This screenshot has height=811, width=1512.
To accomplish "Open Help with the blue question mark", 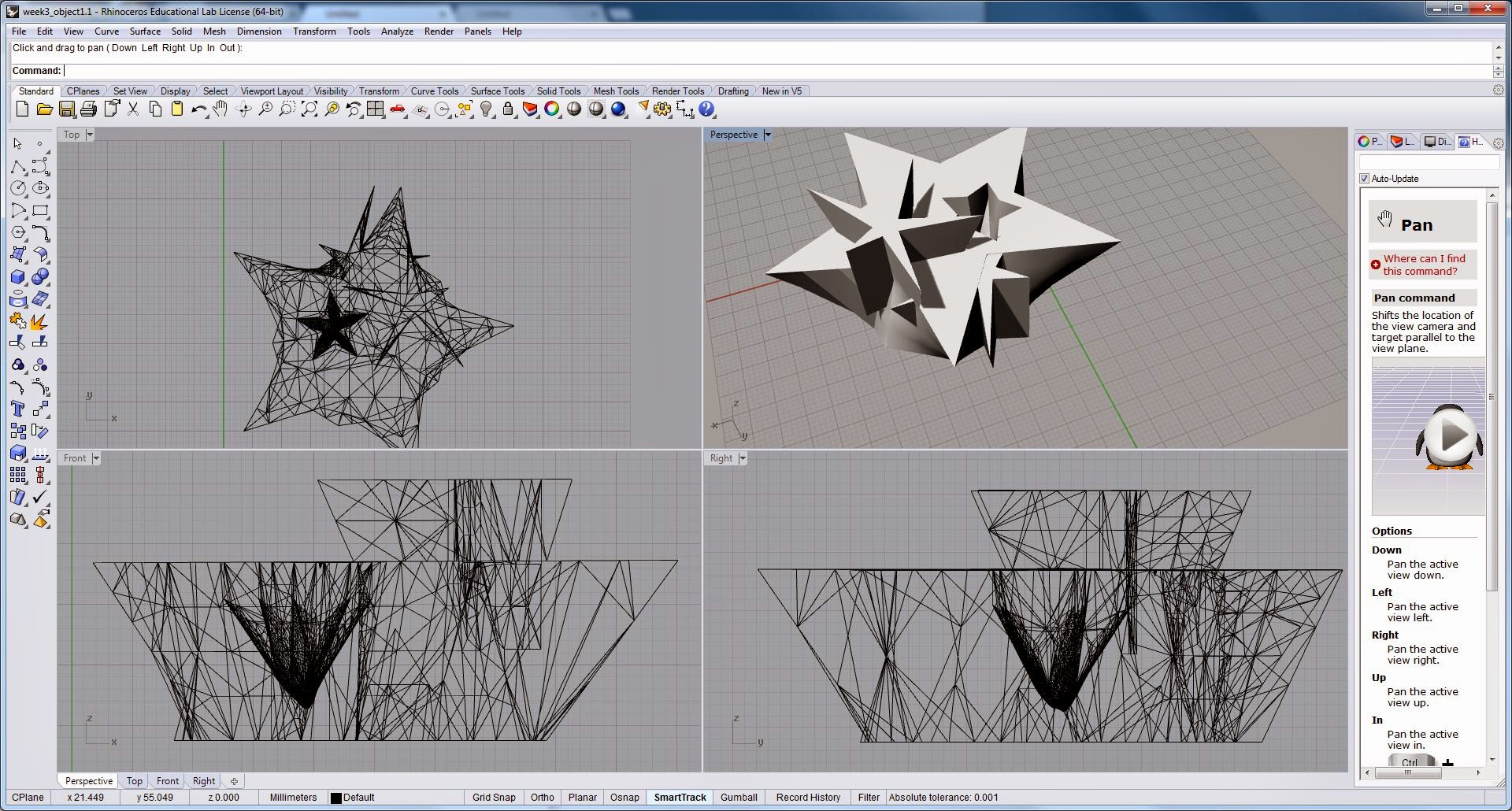I will pos(706,109).
